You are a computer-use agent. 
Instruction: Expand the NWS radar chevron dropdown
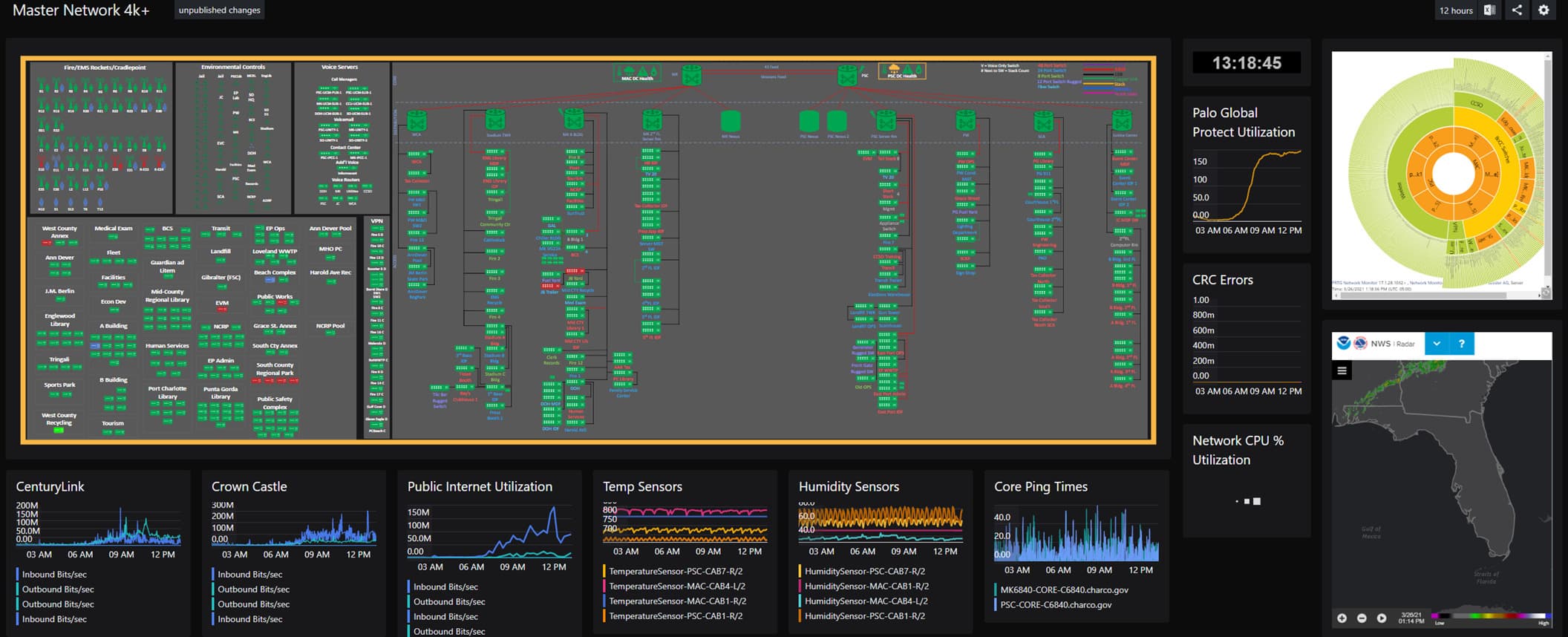[x=1437, y=344]
